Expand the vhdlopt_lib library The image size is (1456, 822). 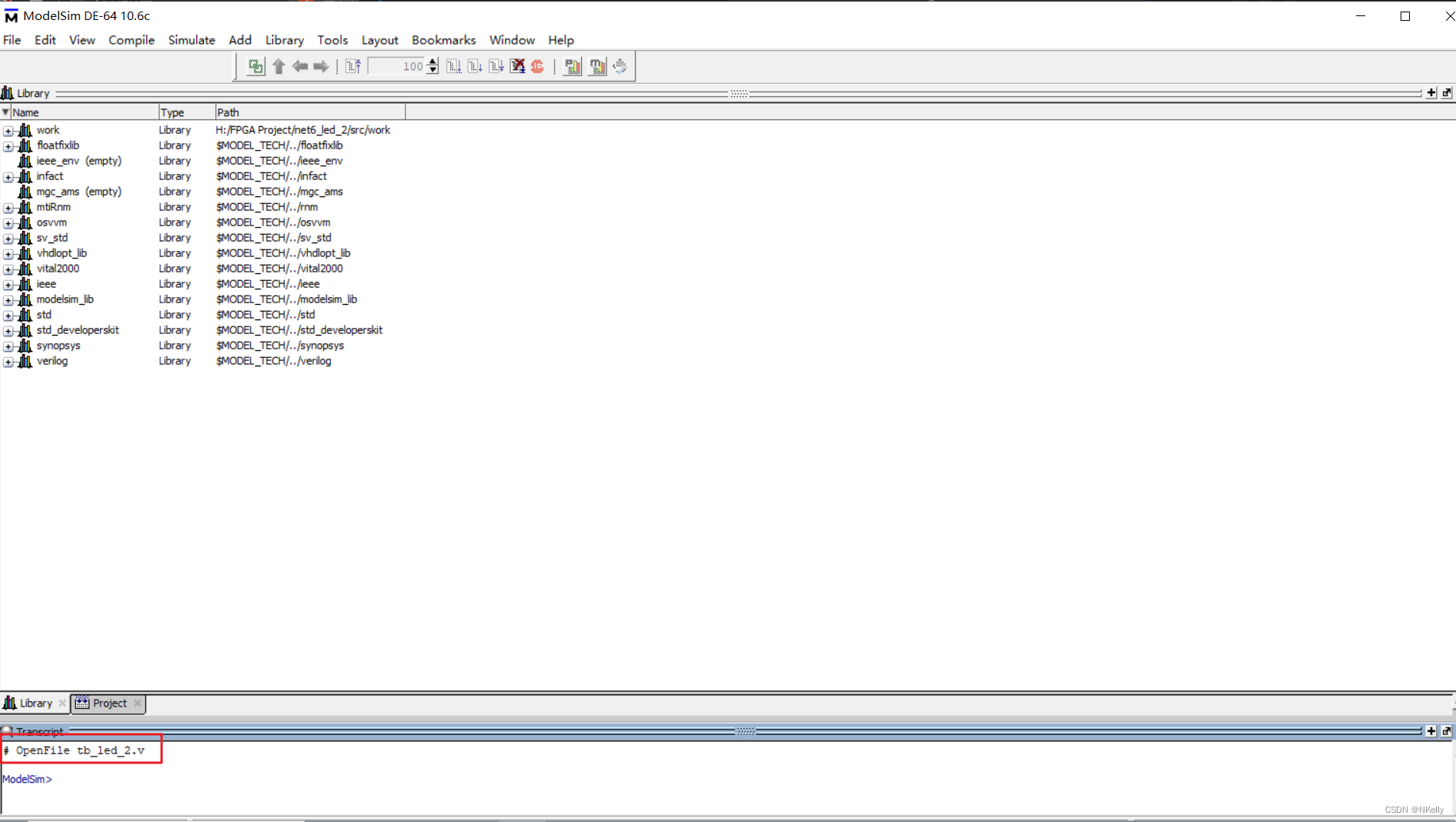click(8, 254)
